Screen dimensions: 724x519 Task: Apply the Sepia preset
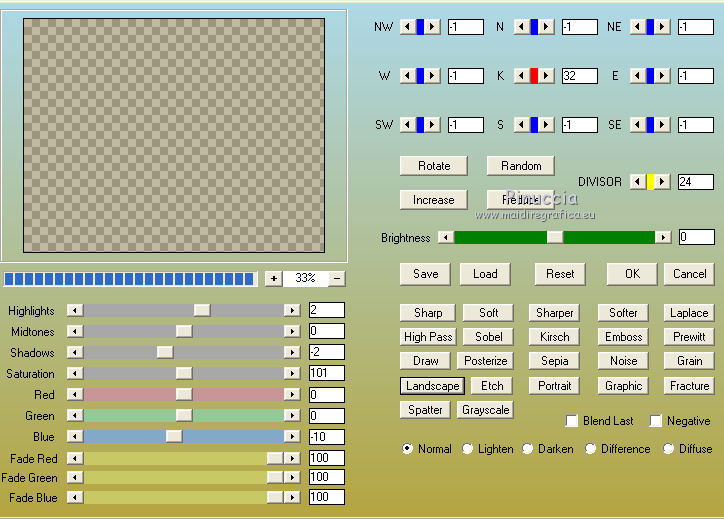point(554,361)
